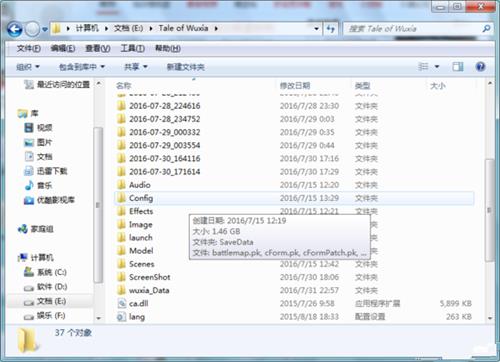Sort by the 大小 column header
This screenshot has height=362, width=500.
[x=438, y=86]
